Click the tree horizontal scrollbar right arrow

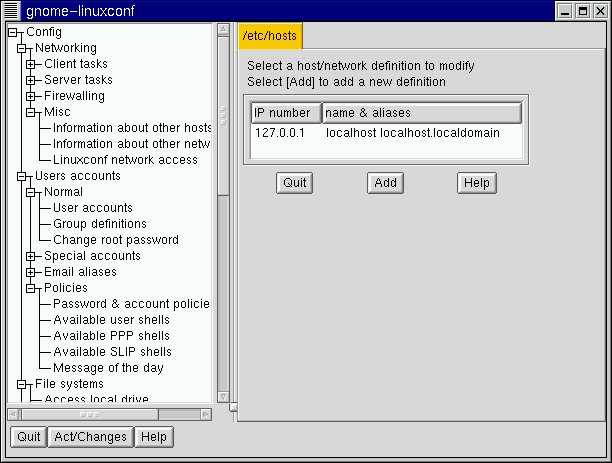point(205,412)
